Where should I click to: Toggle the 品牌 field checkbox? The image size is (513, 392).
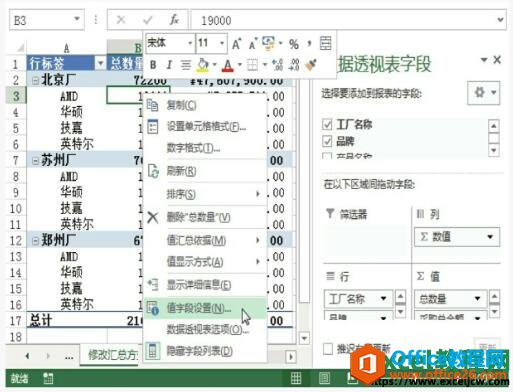327,141
